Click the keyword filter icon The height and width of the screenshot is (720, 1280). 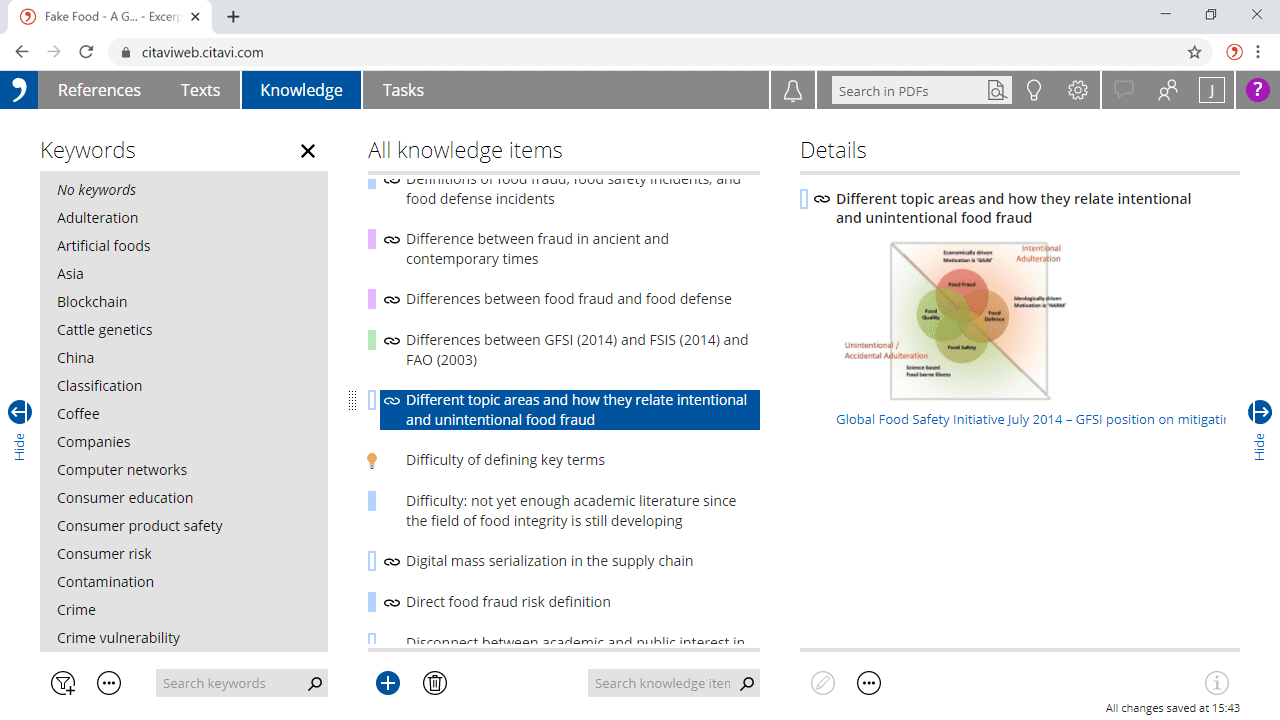click(63, 683)
